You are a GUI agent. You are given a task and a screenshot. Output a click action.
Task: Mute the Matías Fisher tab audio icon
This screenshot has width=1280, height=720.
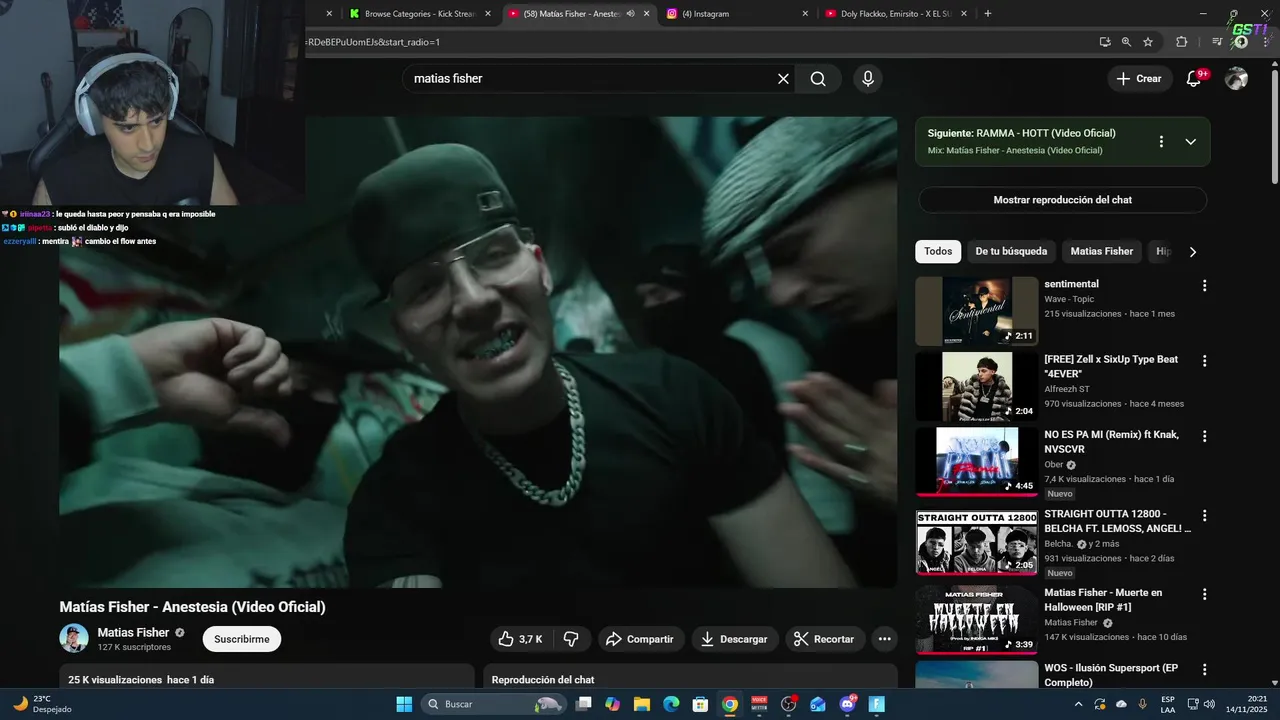pos(630,14)
